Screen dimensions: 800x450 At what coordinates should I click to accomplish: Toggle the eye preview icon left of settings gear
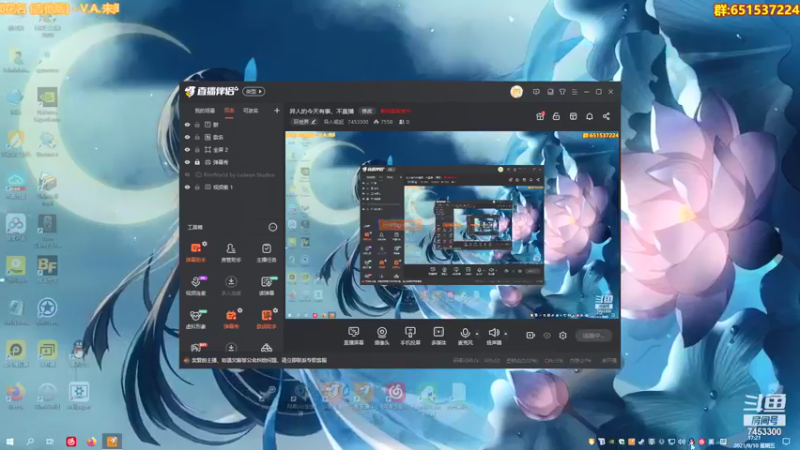[x=546, y=335]
